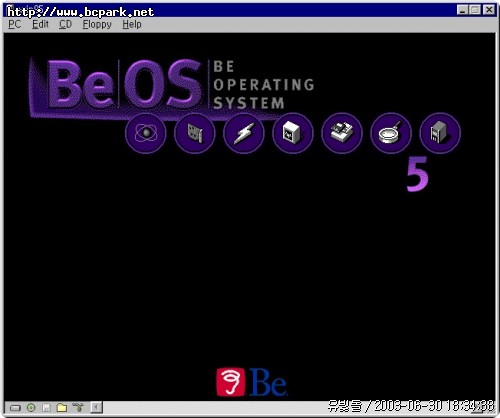Click the hard disk status icon
The height and width of the screenshot is (418, 500).
coord(15,407)
